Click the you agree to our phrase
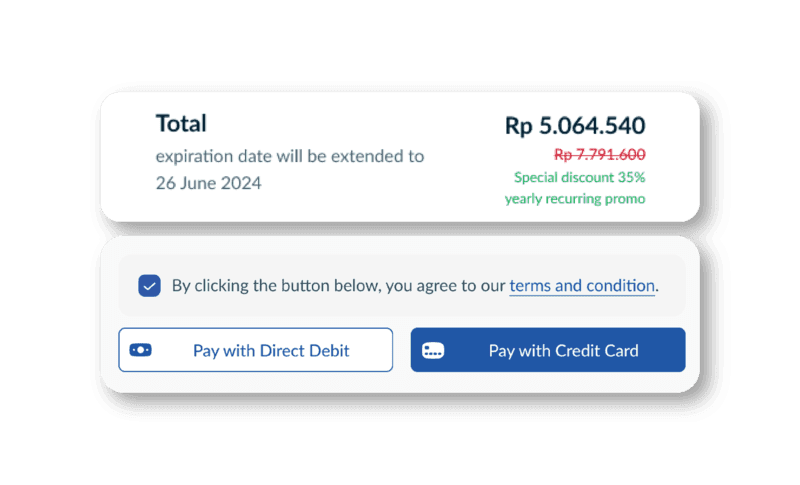This screenshot has width=800, height=485. point(445,286)
